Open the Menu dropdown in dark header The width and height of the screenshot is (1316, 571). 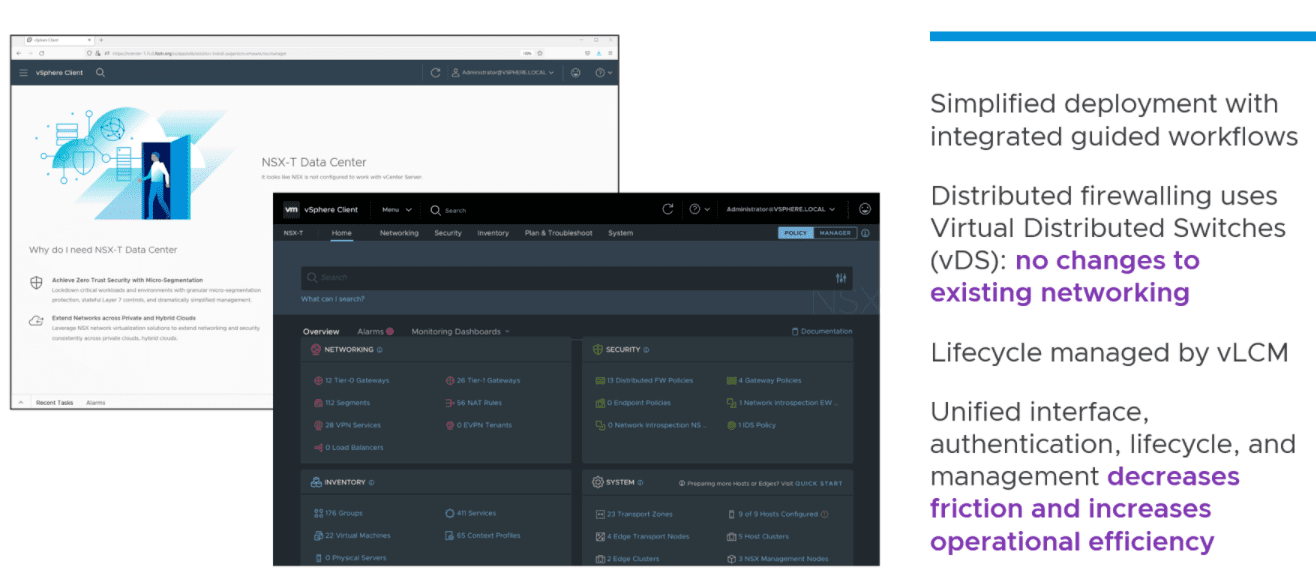coord(397,210)
